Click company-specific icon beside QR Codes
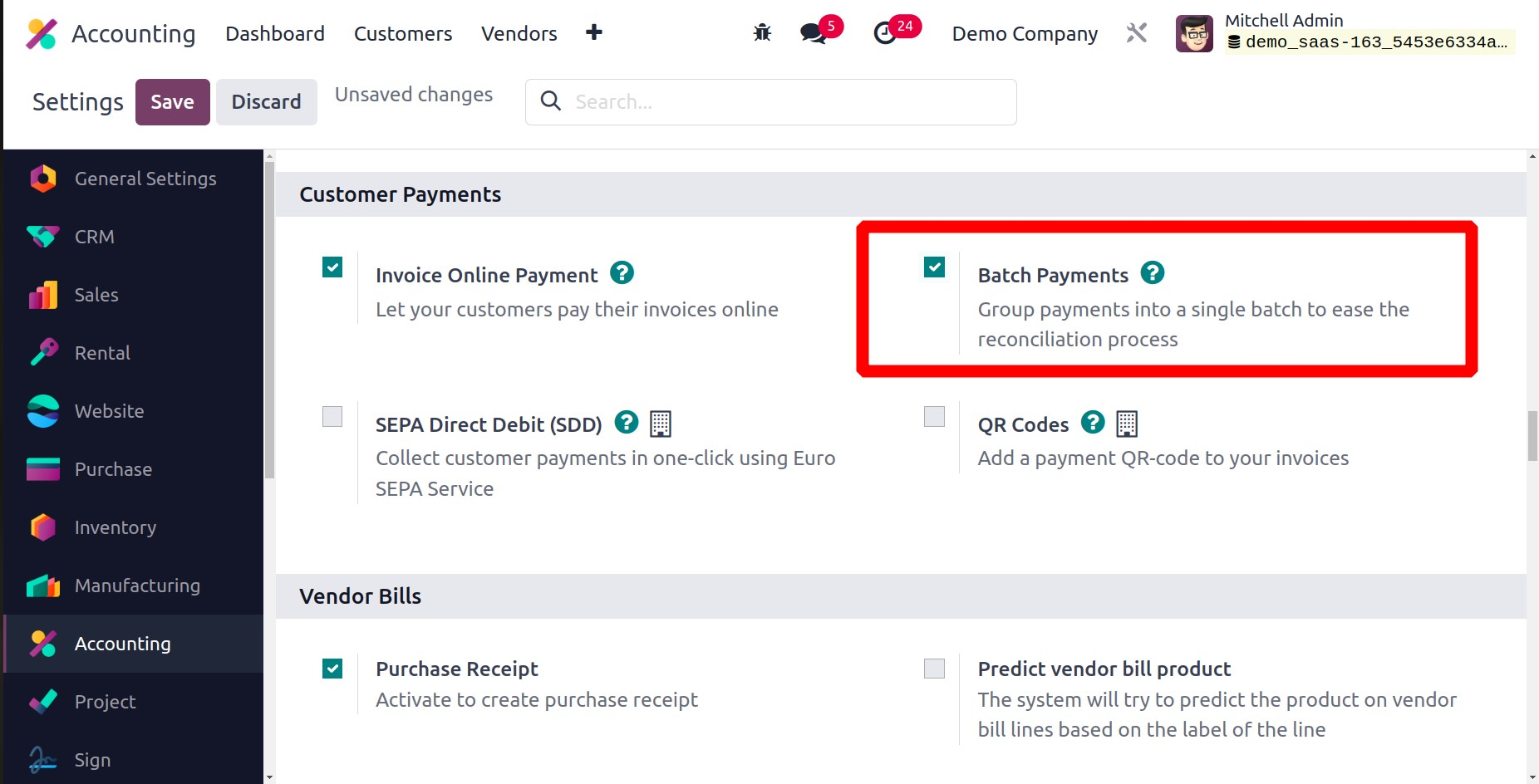Viewport: 1539px width, 784px height. click(1127, 424)
